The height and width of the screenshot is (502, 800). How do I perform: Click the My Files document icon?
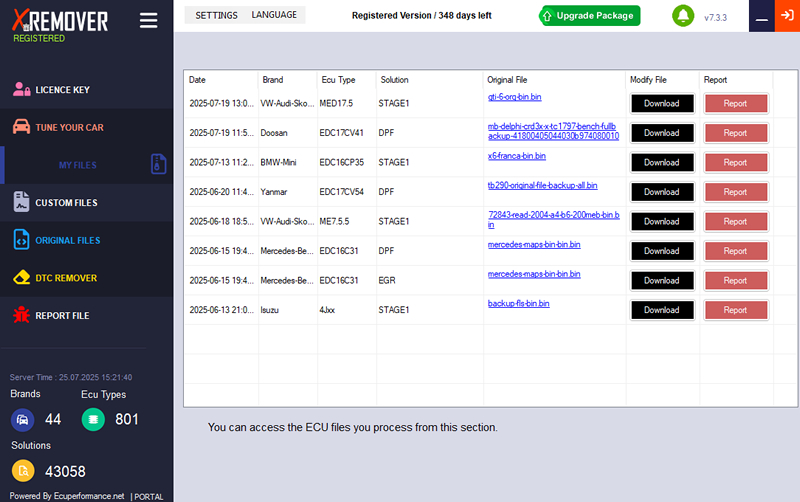pyautogui.click(x=158, y=164)
